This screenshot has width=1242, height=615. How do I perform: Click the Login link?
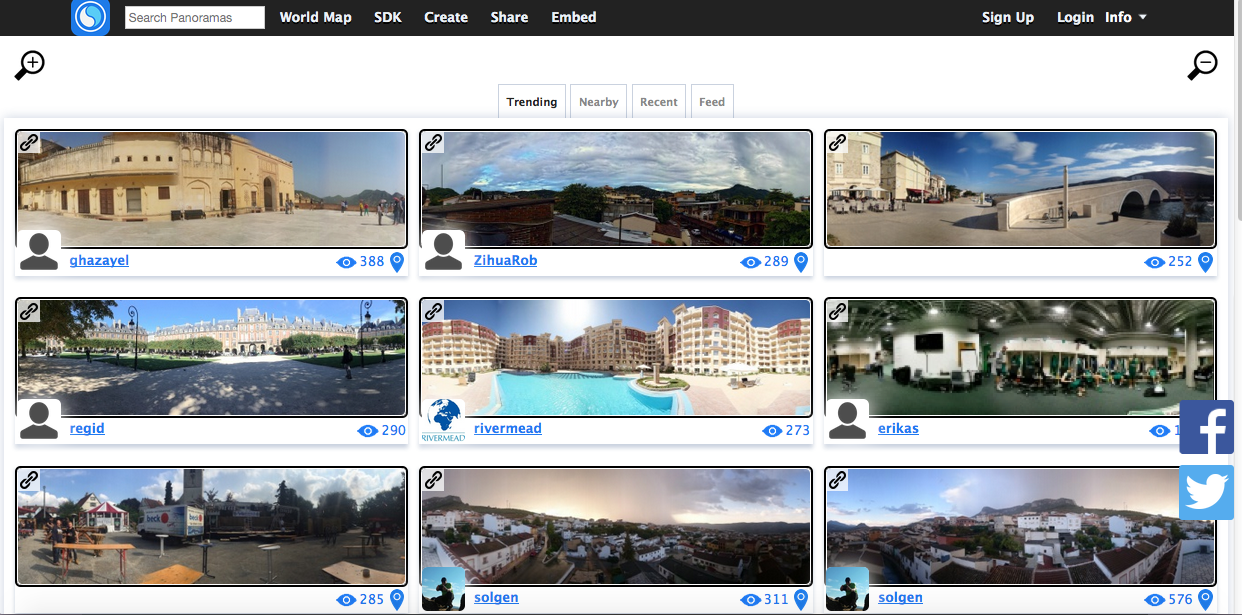(x=1075, y=17)
